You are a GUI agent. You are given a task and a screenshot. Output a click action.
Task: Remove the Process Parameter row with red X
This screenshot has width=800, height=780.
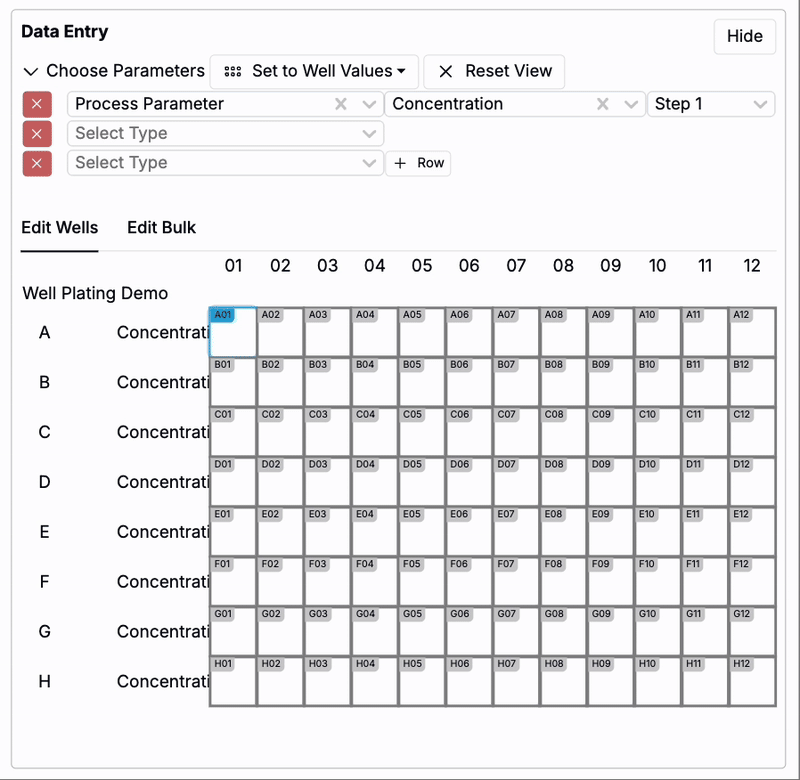click(37, 104)
